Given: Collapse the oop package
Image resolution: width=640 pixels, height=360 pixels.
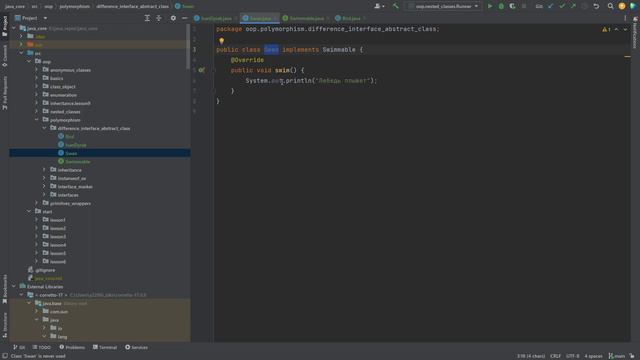Looking at the screenshot, I should [29, 62].
